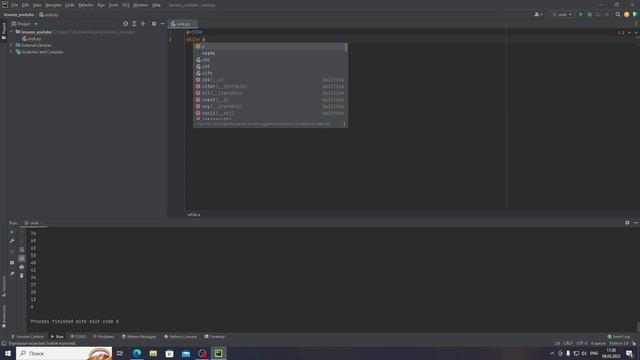Open the user account dropdown
Viewport: 640px width, 360px height.
point(538,14)
